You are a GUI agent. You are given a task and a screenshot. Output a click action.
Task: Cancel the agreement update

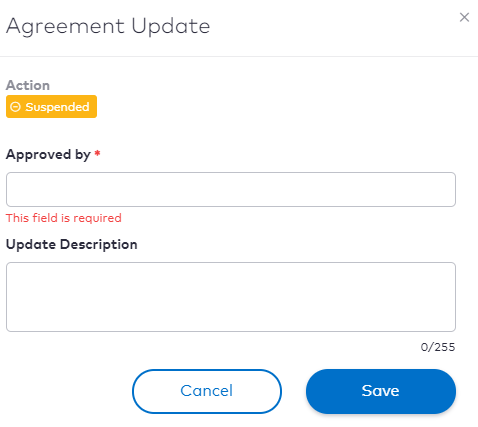(207, 391)
